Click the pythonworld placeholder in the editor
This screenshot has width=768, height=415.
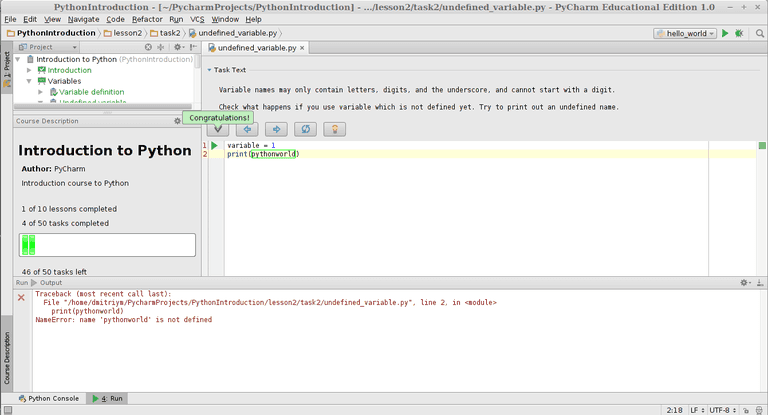pyautogui.click(x=273, y=154)
